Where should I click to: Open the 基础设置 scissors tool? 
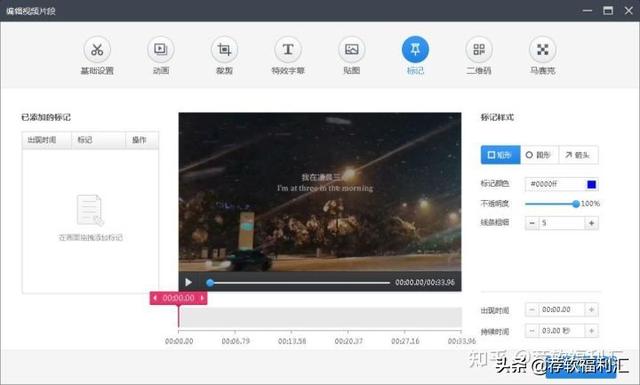pyautogui.click(x=97, y=49)
